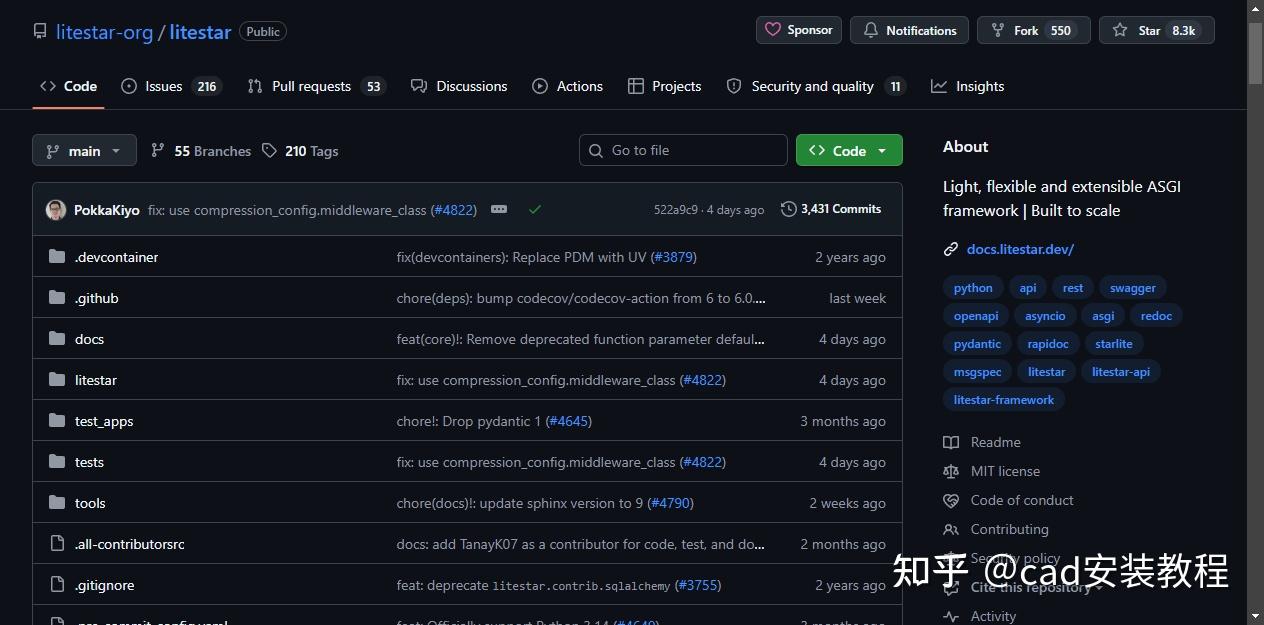1264x625 pixels.
Task: Go to the Discussions tab
Action: pos(459,86)
